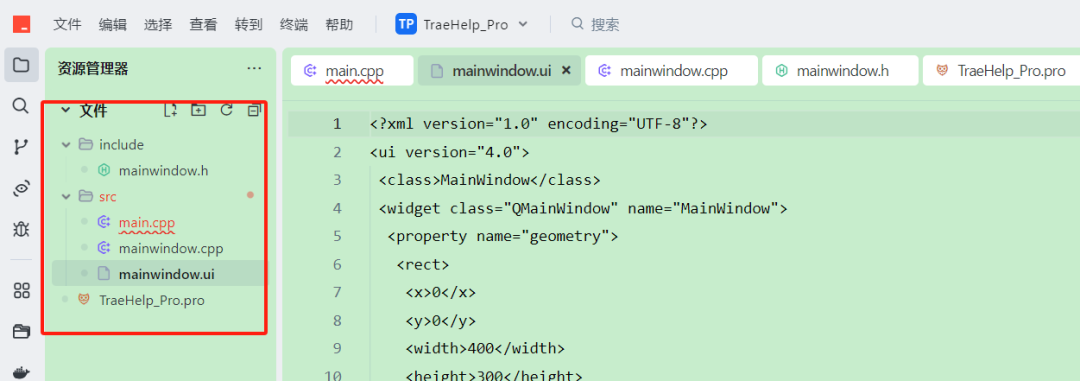Switch to the mainwindow.ui editor tab
Image resolution: width=1080 pixels, height=381 pixels.
[x=499, y=70]
